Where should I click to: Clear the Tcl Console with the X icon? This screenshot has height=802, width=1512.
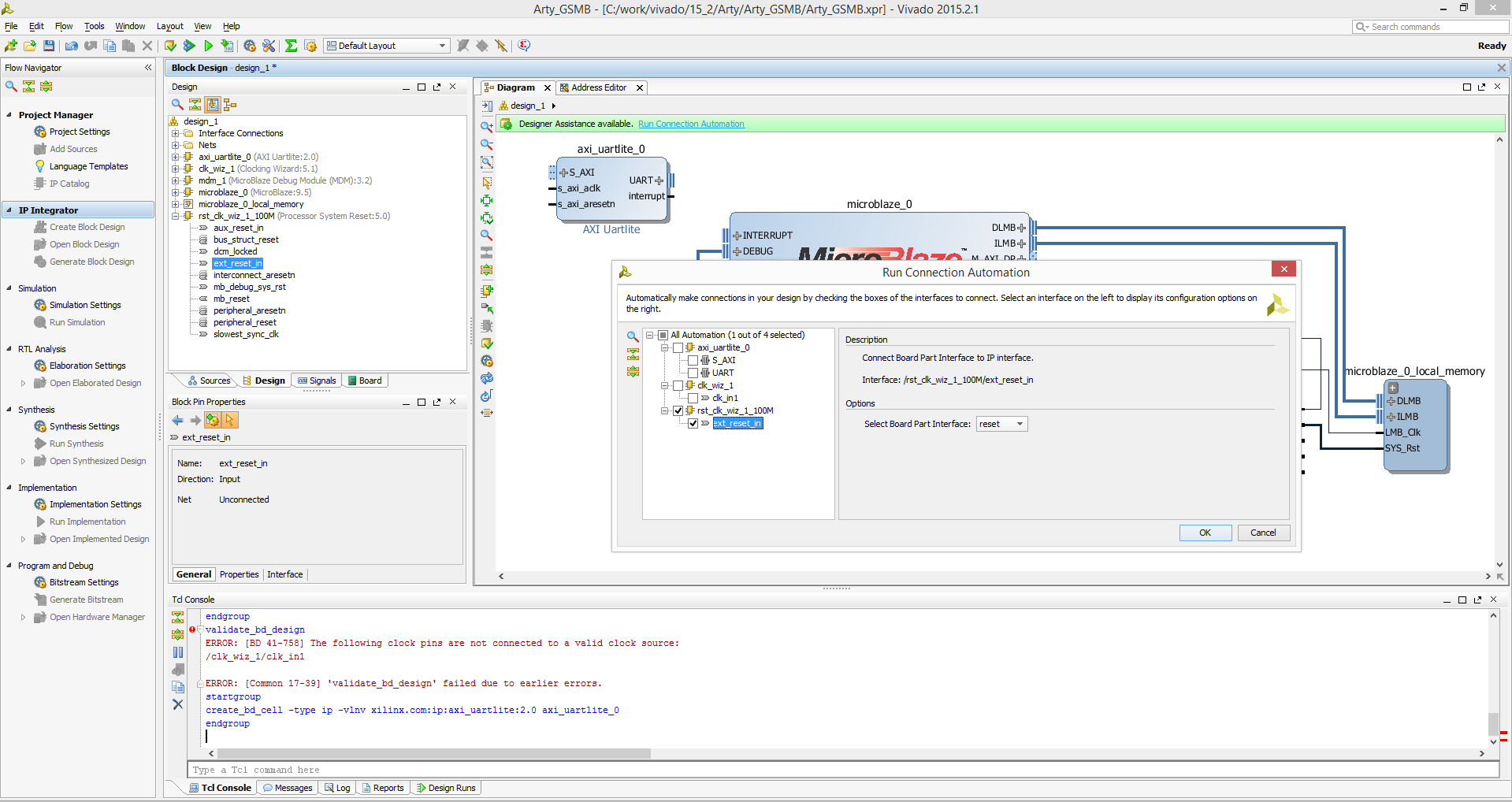178,704
